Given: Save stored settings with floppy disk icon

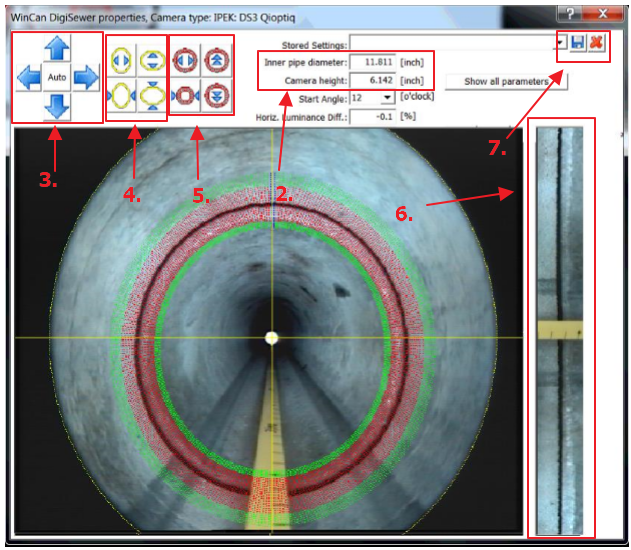Looking at the screenshot, I should pyautogui.click(x=578, y=42).
